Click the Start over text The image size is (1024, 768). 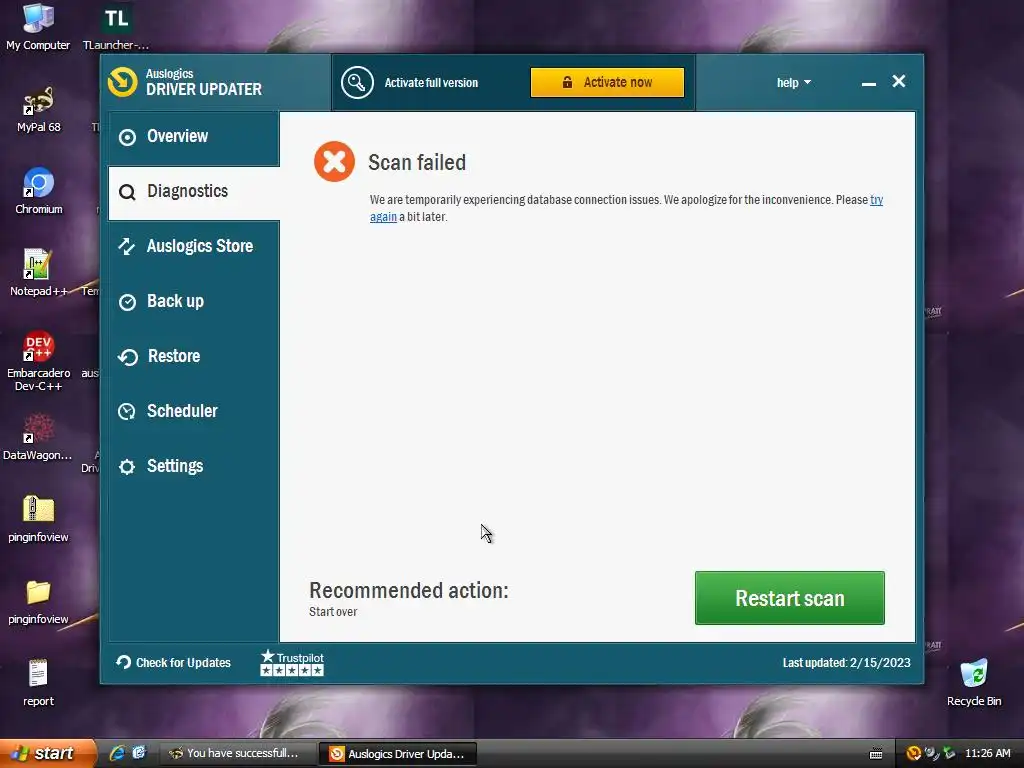333,612
